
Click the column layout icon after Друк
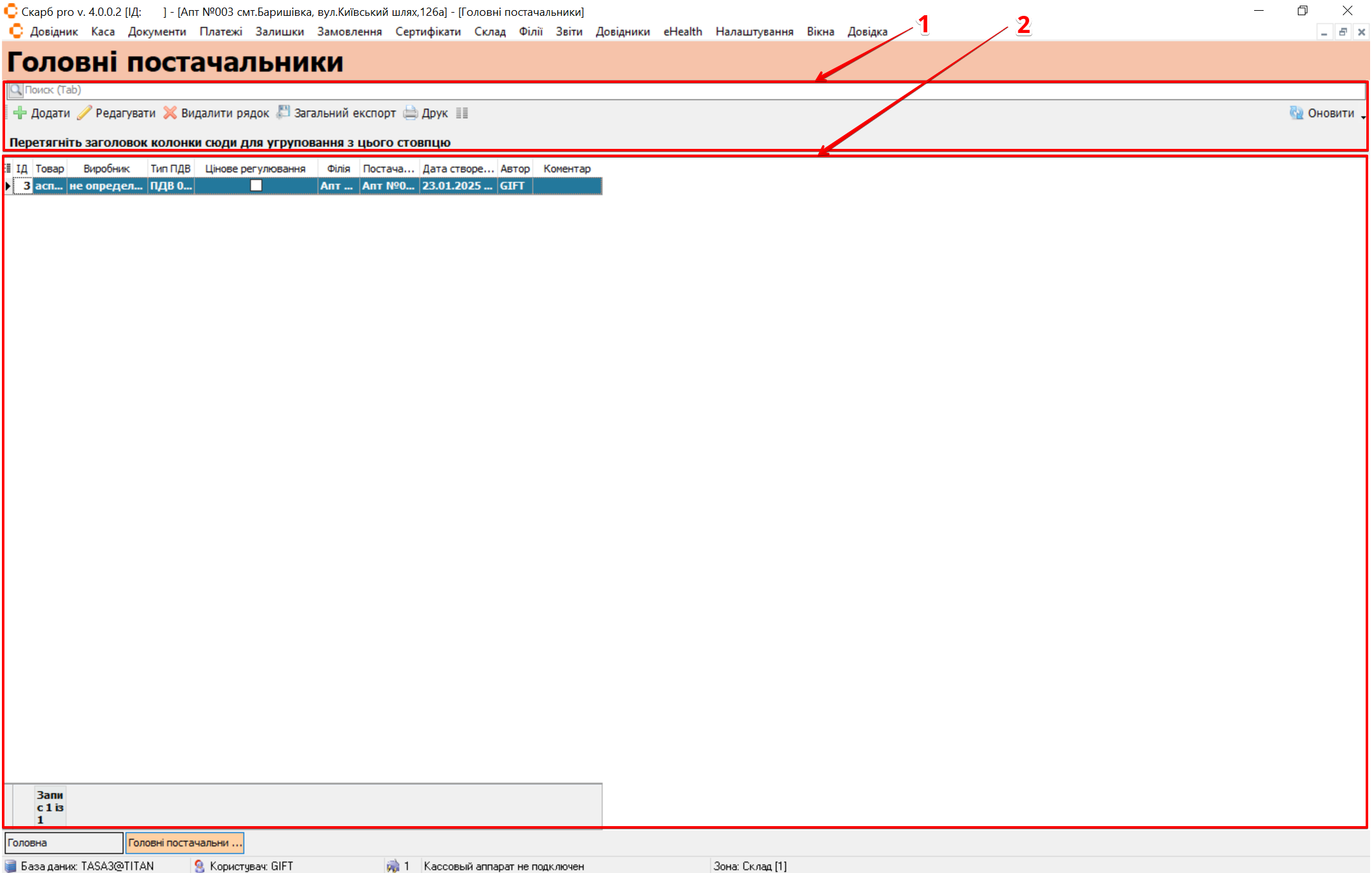(462, 113)
